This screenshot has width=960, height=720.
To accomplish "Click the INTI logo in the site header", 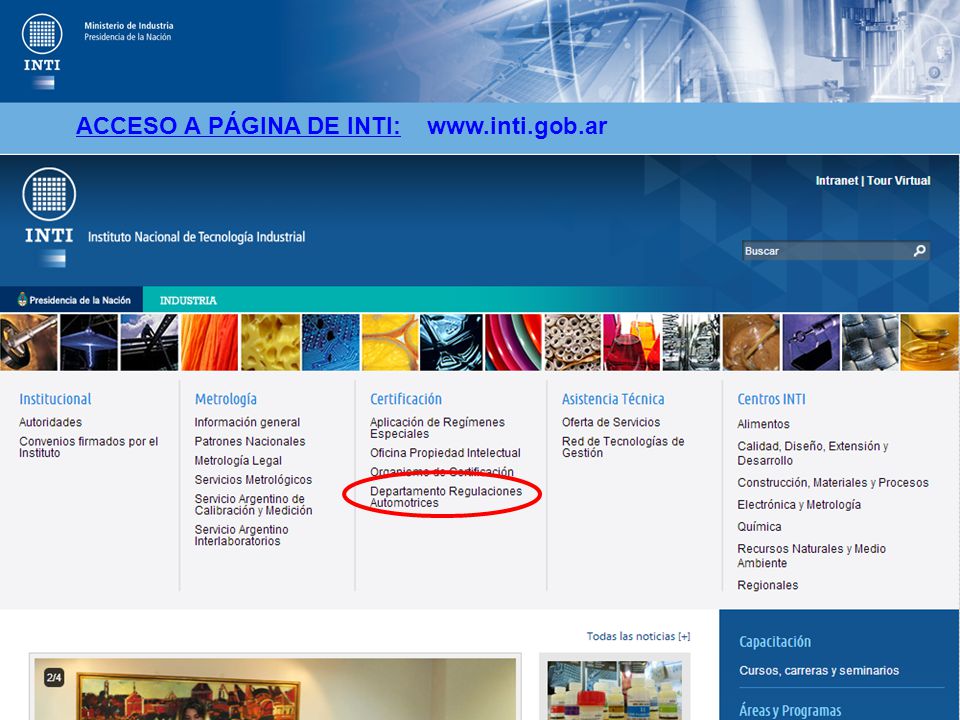I will [49, 216].
